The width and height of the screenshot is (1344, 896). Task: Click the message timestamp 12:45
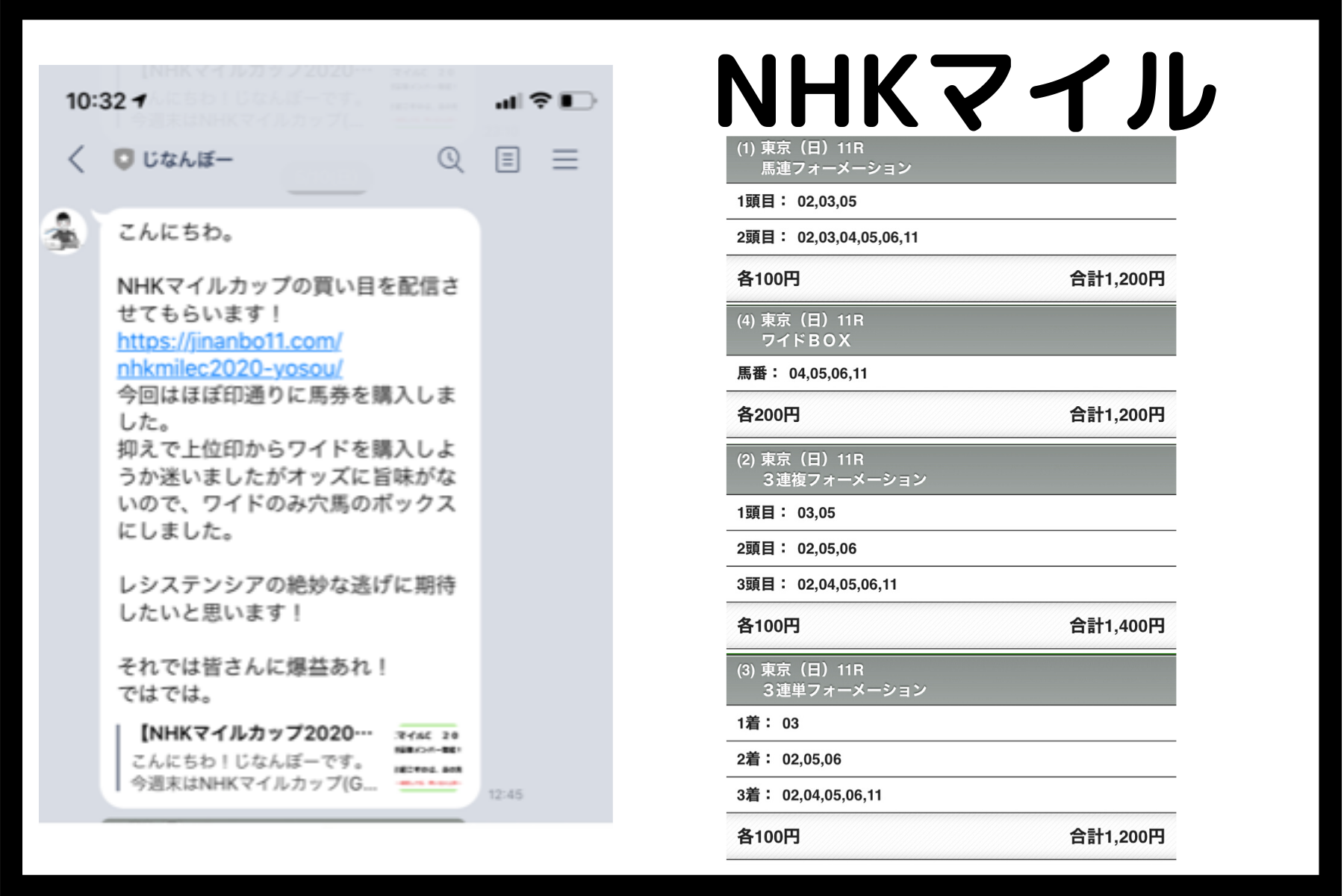(x=505, y=794)
